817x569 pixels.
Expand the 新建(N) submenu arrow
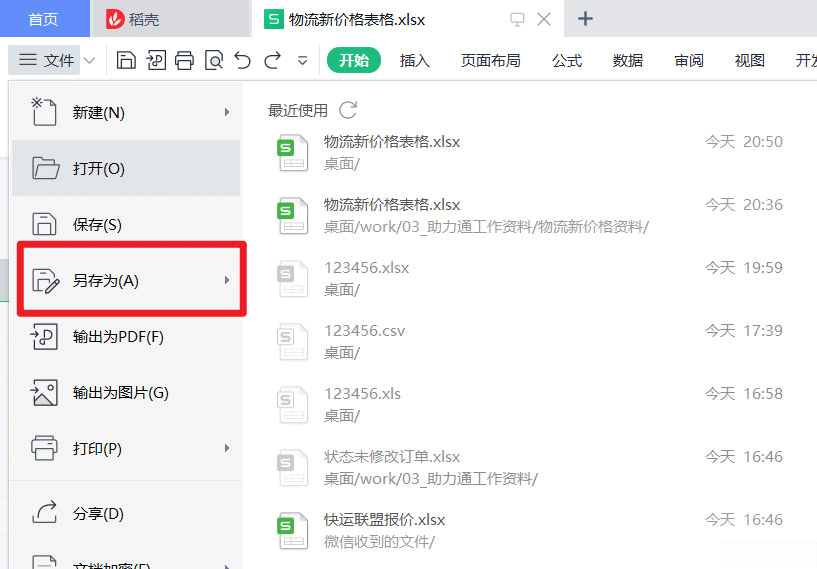coord(227,112)
